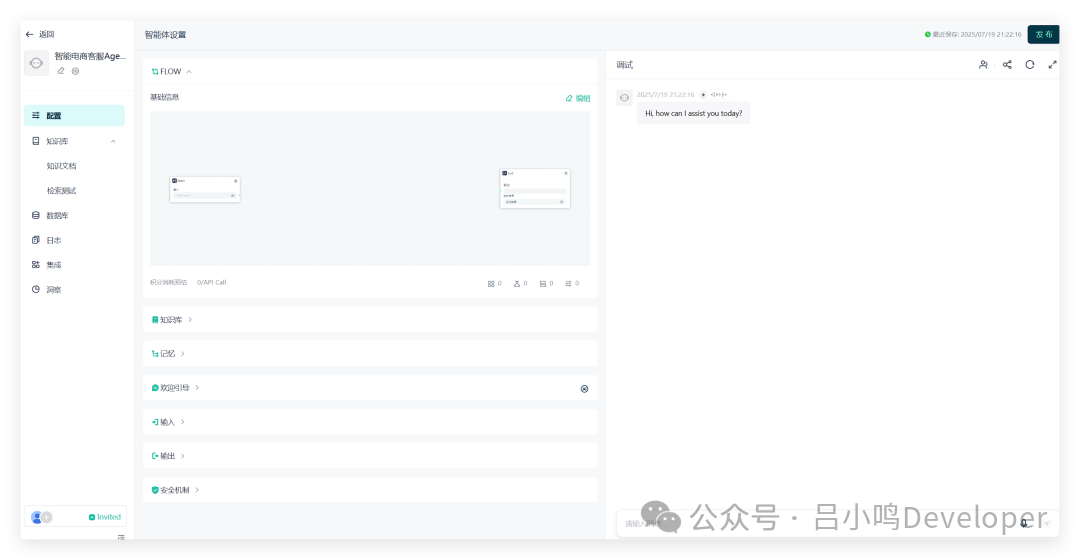Click the grid components count icon

[x=491, y=284]
